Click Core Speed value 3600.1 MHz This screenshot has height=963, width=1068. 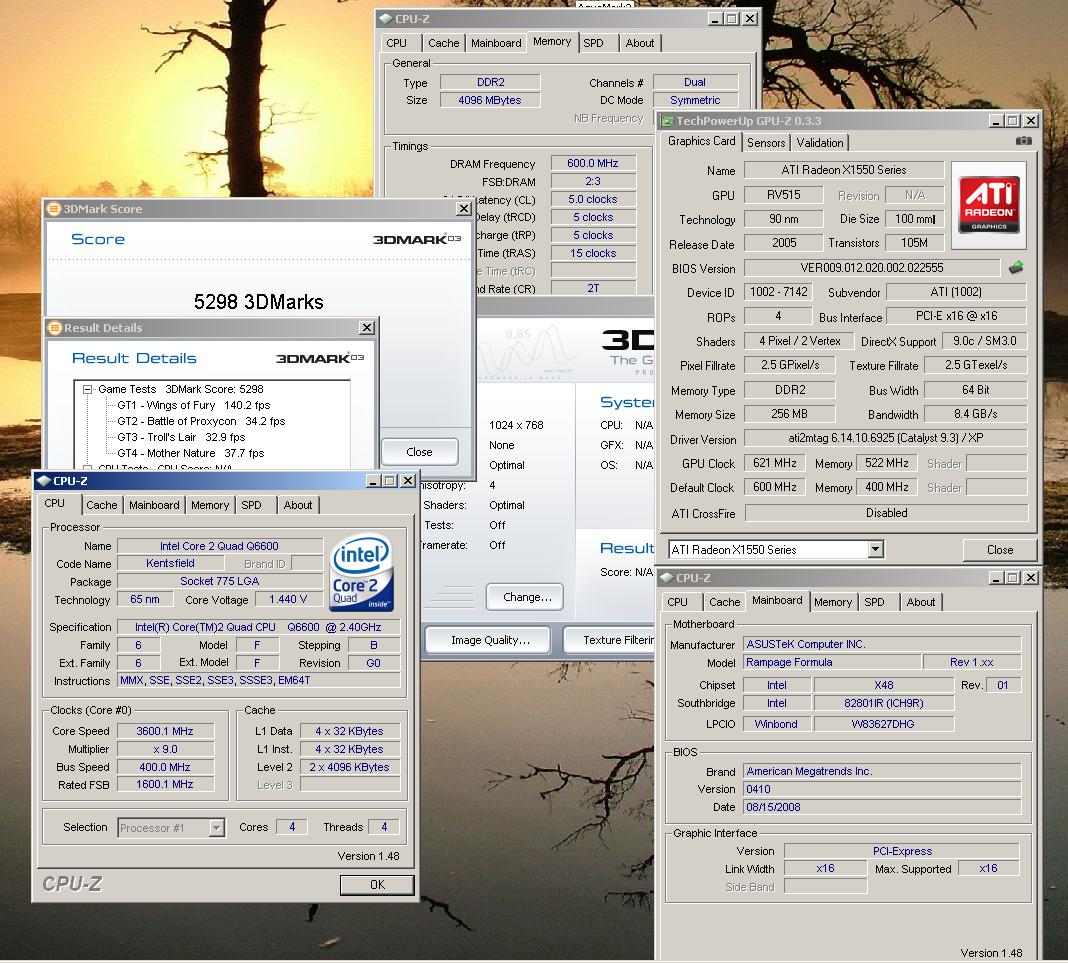(x=165, y=731)
